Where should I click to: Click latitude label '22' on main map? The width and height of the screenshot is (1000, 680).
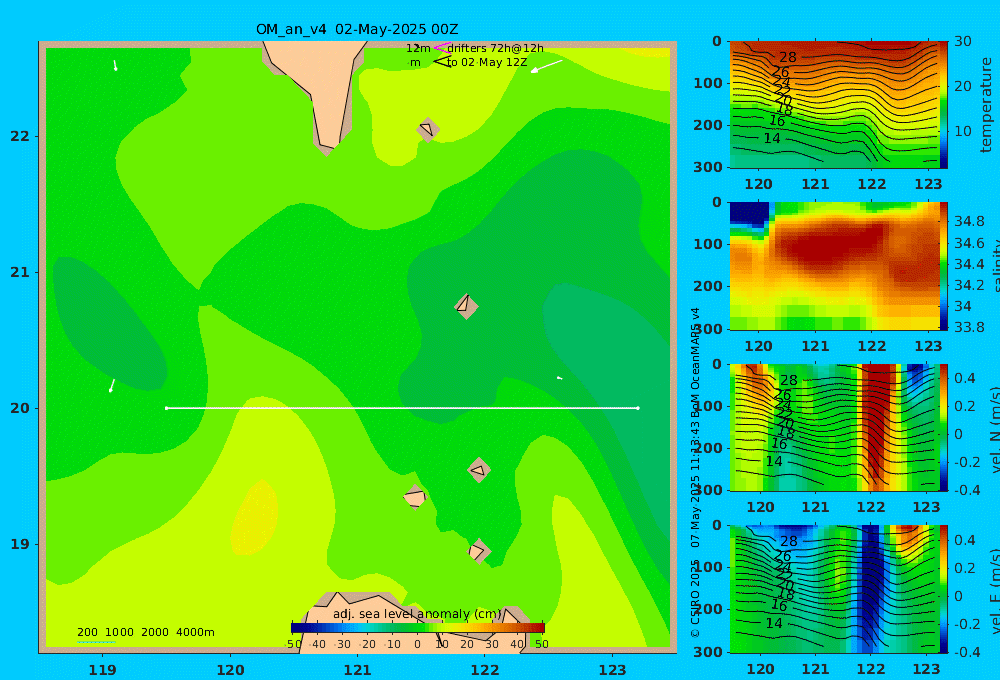point(20,136)
